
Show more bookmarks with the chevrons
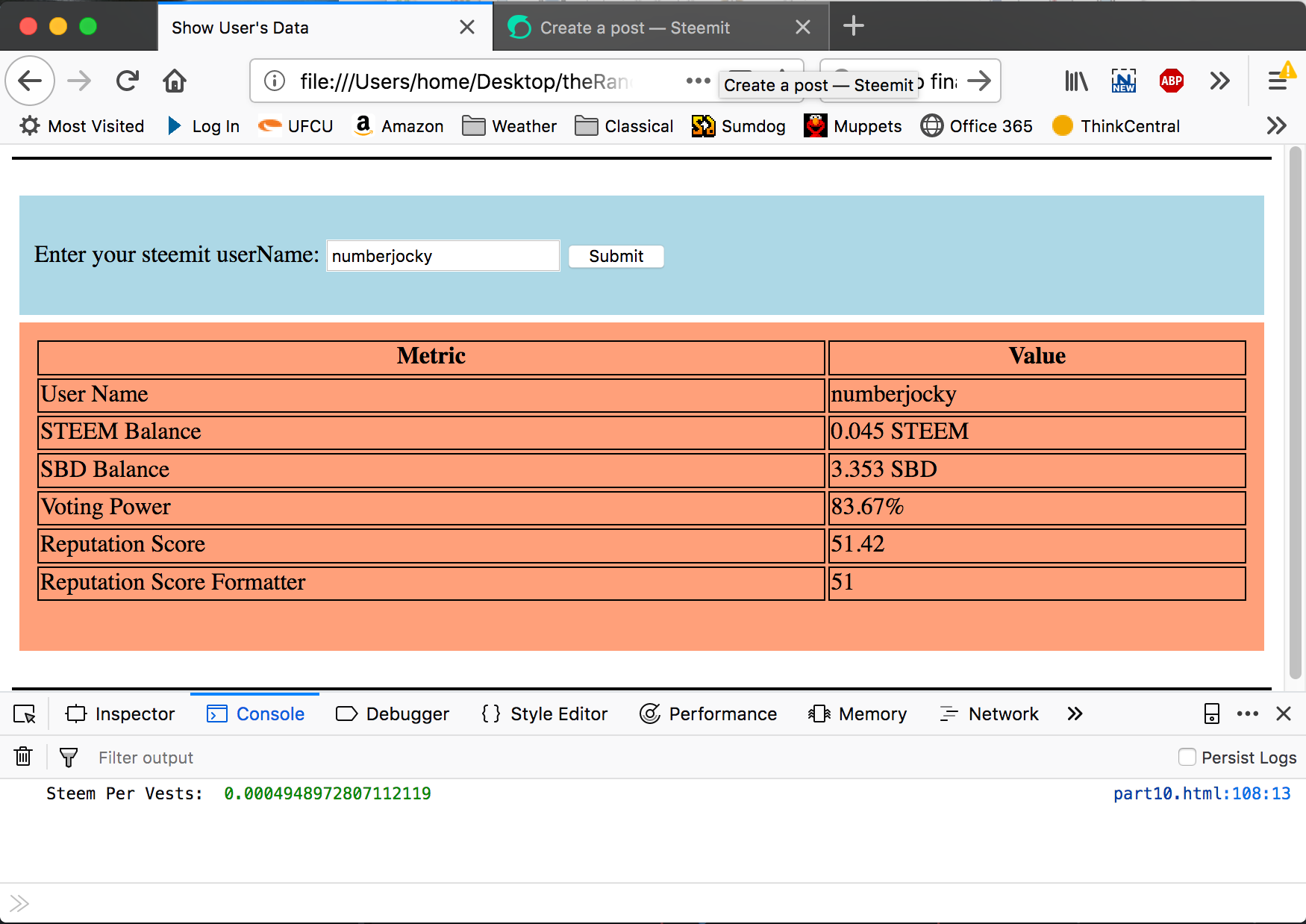click(x=1277, y=125)
